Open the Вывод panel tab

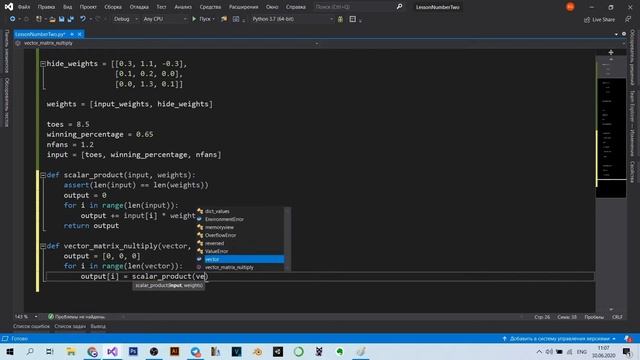[x=98, y=327]
